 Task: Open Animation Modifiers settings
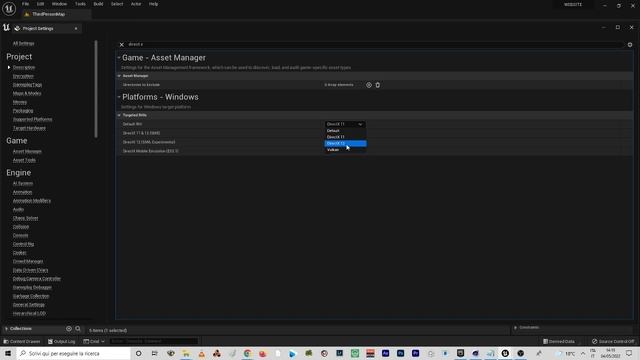[x=32, y=201]
